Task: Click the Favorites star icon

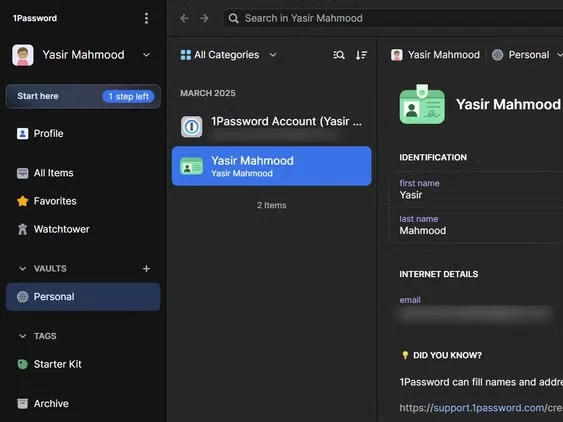Action: (x=23, y=201)
